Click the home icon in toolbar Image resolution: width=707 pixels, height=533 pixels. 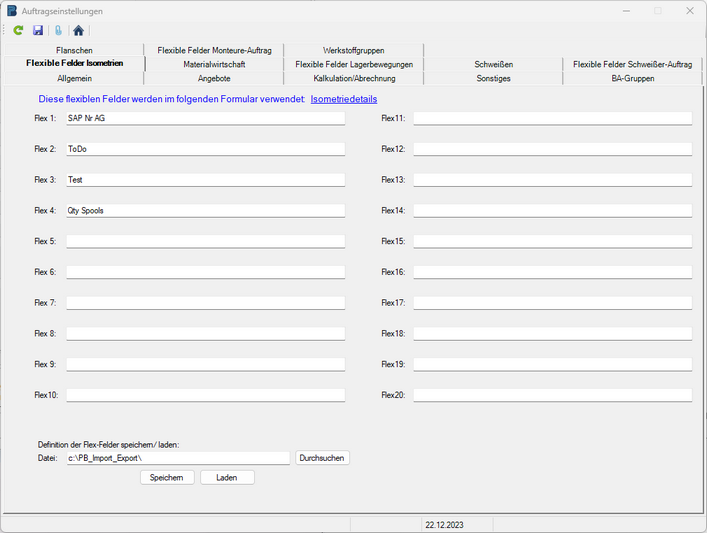78,31
